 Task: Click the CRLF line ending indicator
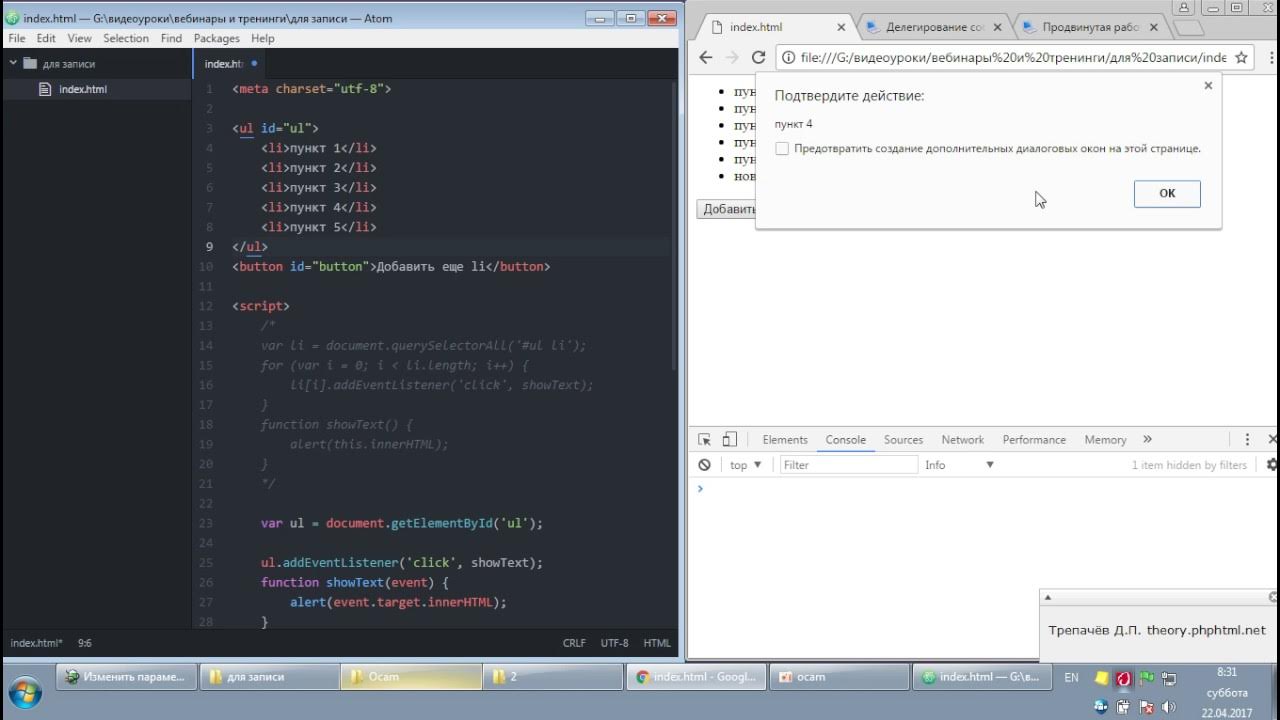tap(574, 643)
